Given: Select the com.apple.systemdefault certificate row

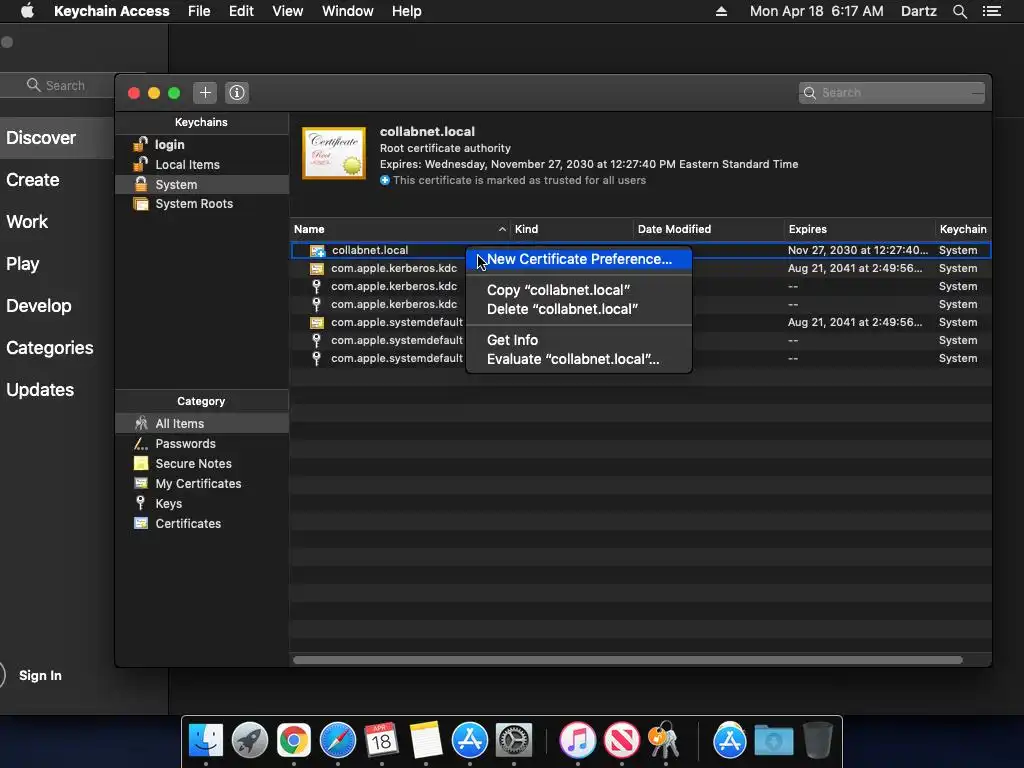Looking at the screenshot, I should 641,323.
